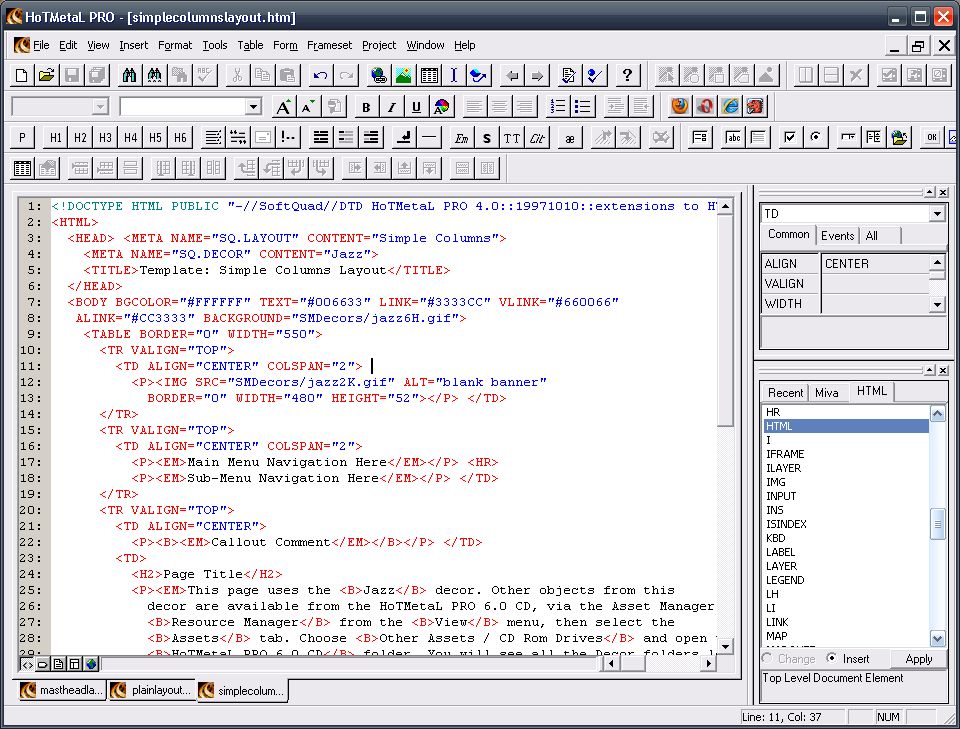This screenshot has height=729, width=960.
Task: Open the font color palette icon
Action: click(441, 107)
